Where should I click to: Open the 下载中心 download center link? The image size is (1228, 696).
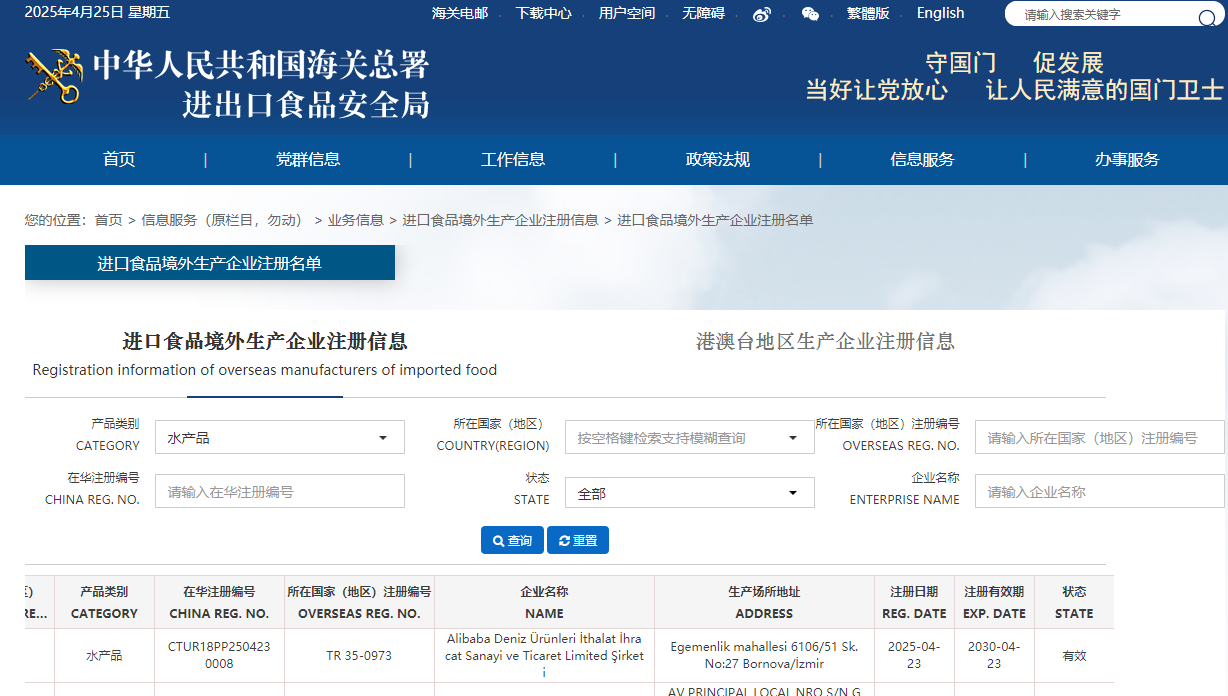[543, 13]
